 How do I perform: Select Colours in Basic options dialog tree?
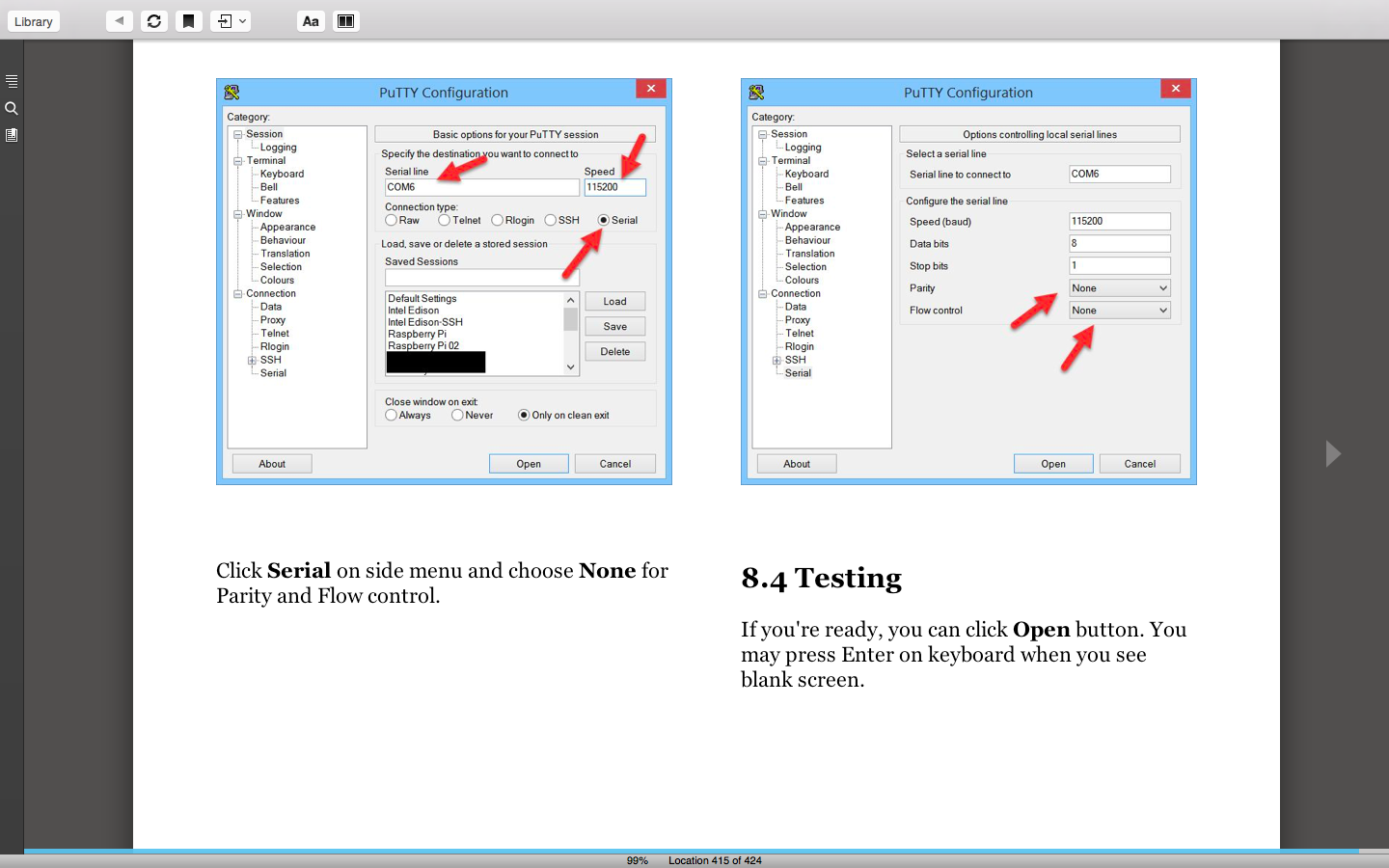pyautogui.click(x=277, y=281)
